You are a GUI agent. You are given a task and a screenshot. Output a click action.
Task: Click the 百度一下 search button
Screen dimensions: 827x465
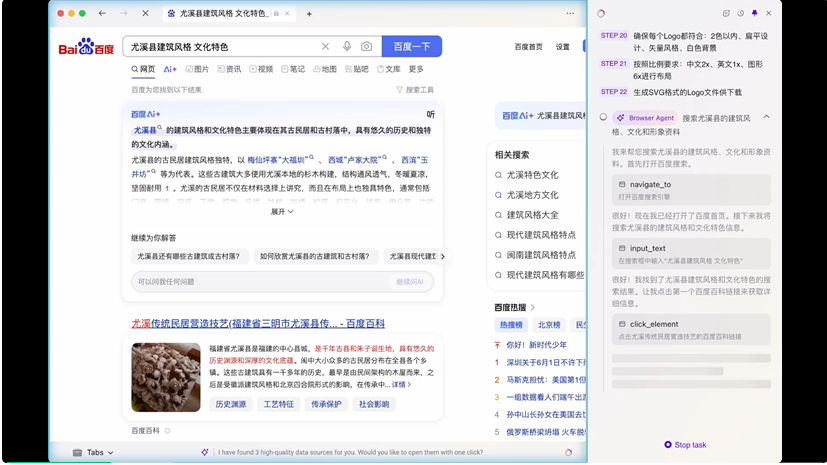point(412,46)
